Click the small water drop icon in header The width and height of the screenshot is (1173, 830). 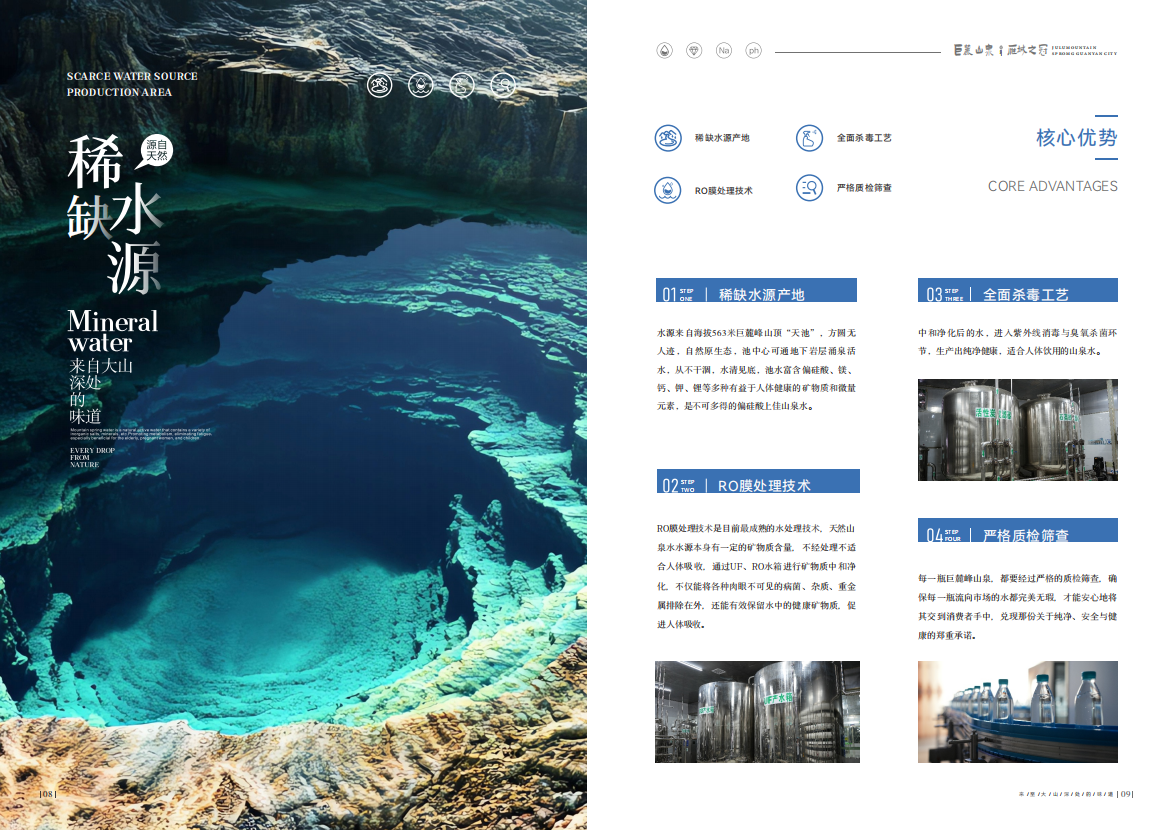point(664,51)
